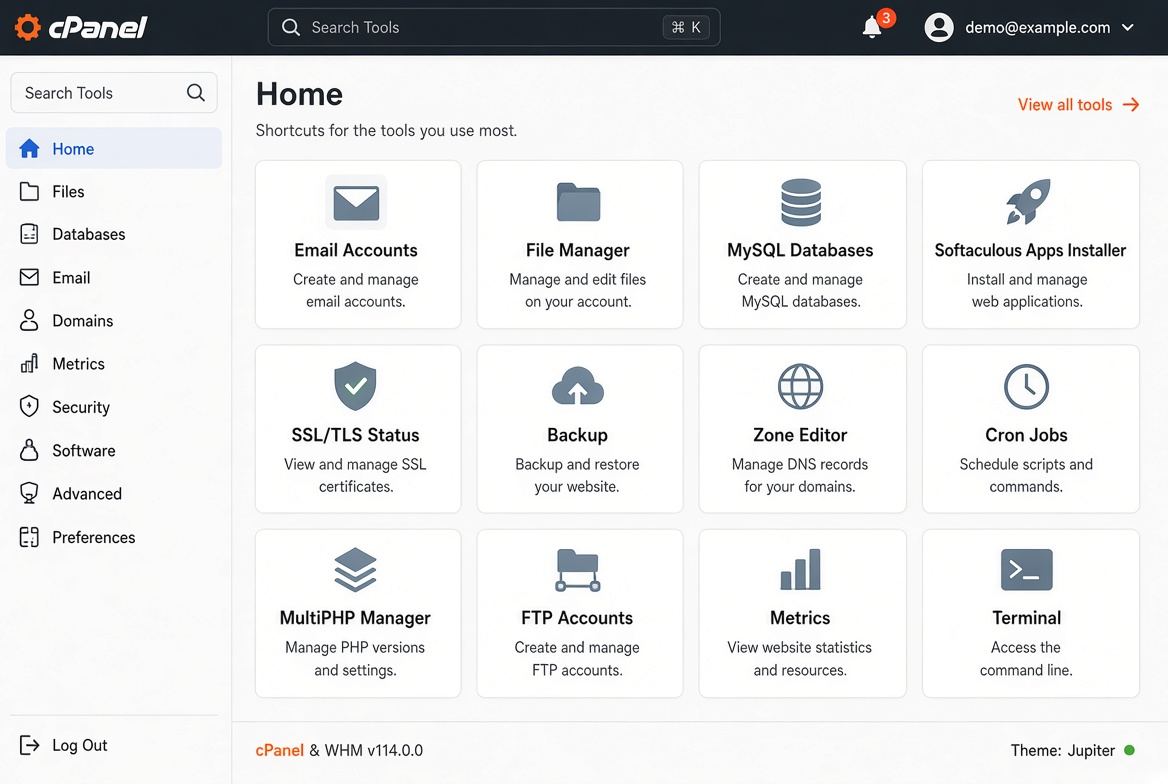1168x784 pixels.
Task: Click the Advanced sidebar icon
Action: coord(29,493)
